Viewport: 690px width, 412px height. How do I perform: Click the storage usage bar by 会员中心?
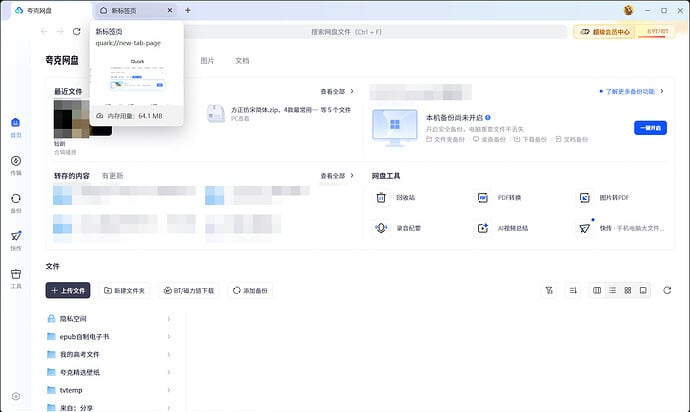[655, 32]
